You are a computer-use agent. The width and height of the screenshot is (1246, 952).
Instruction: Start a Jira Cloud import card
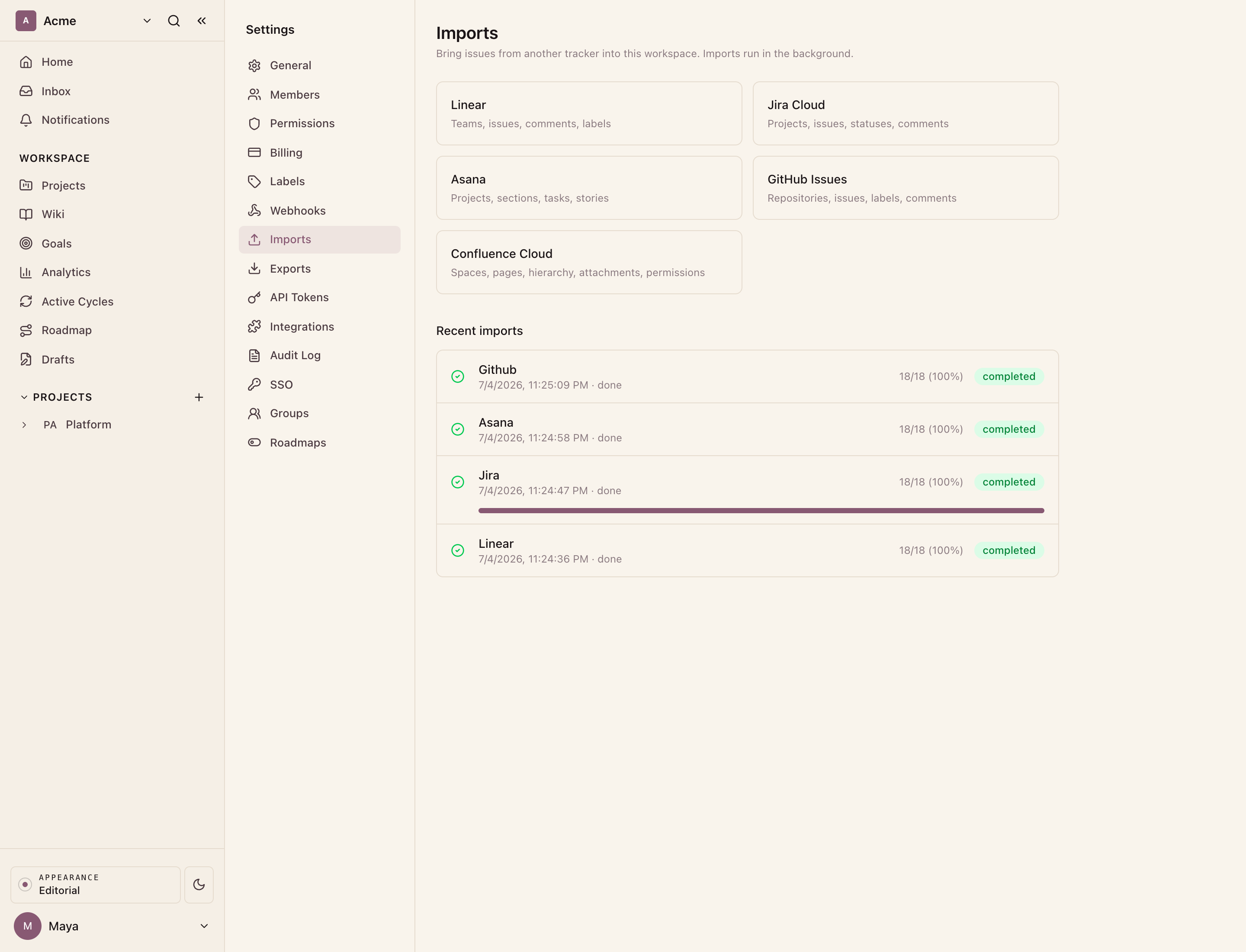click(906, 113)
